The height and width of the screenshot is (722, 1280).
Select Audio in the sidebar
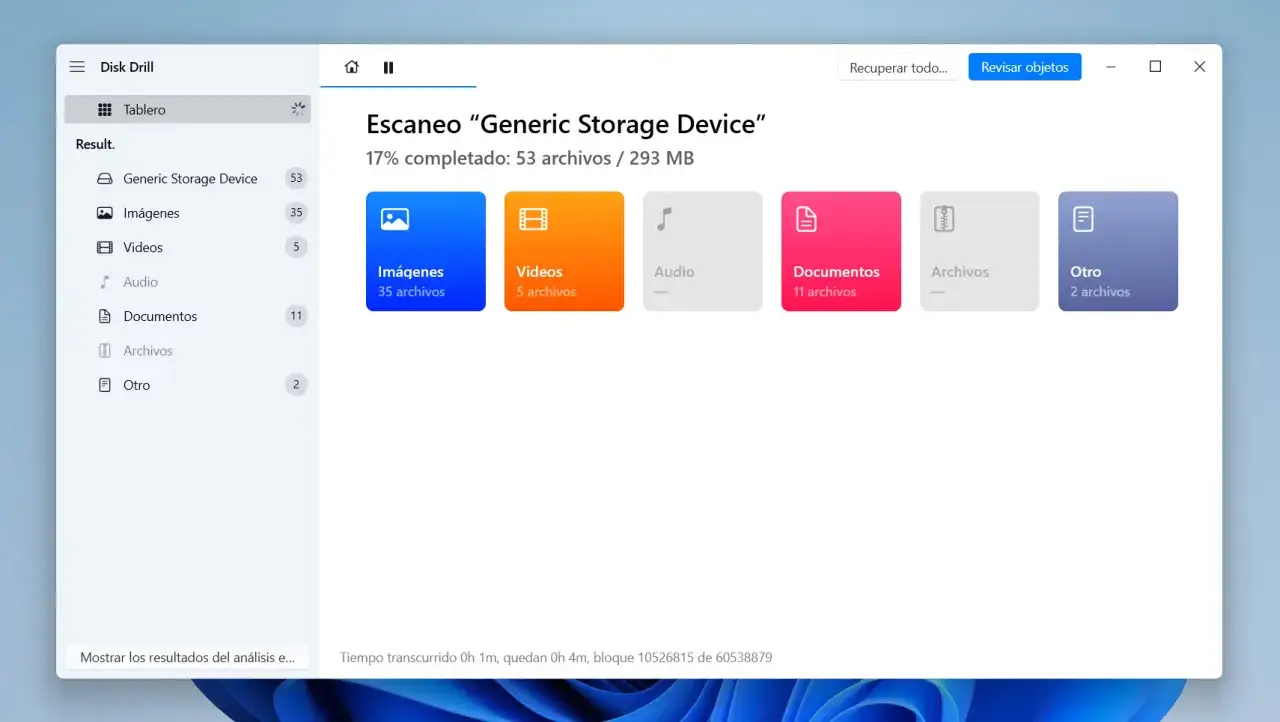click(x=188, y=282)
